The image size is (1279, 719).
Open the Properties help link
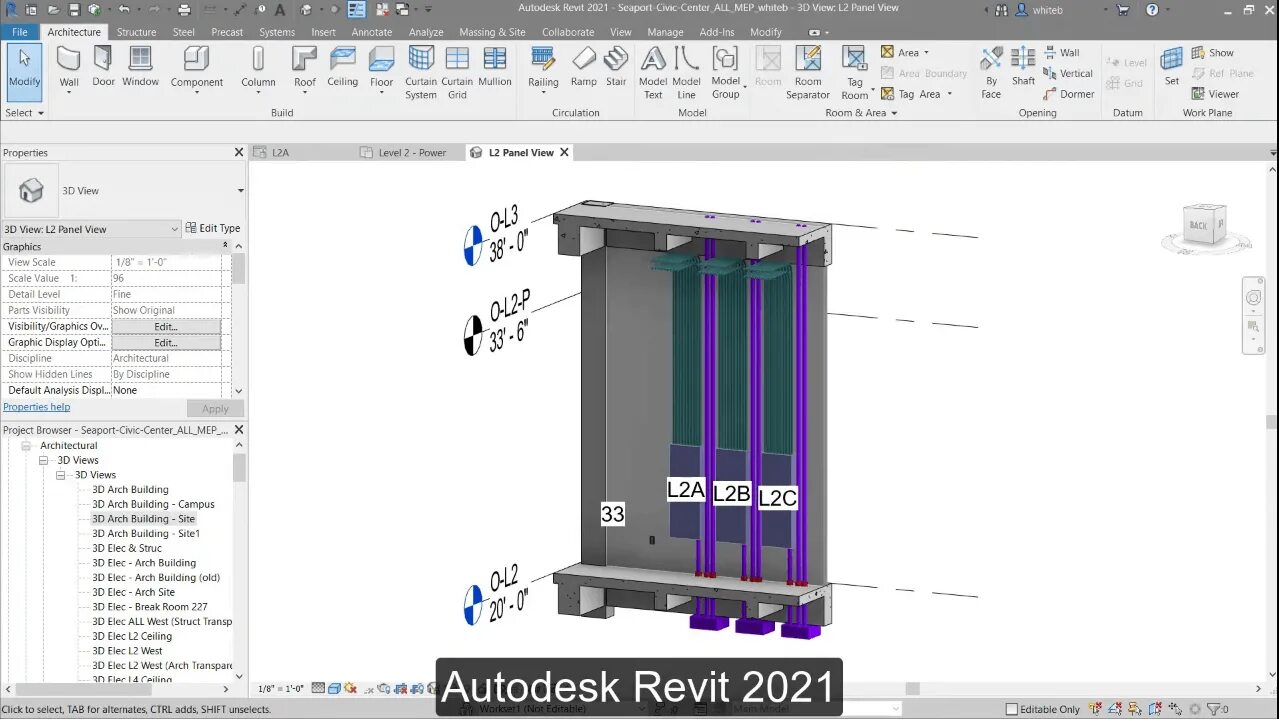pyautogui.click(x=37, y=407)
